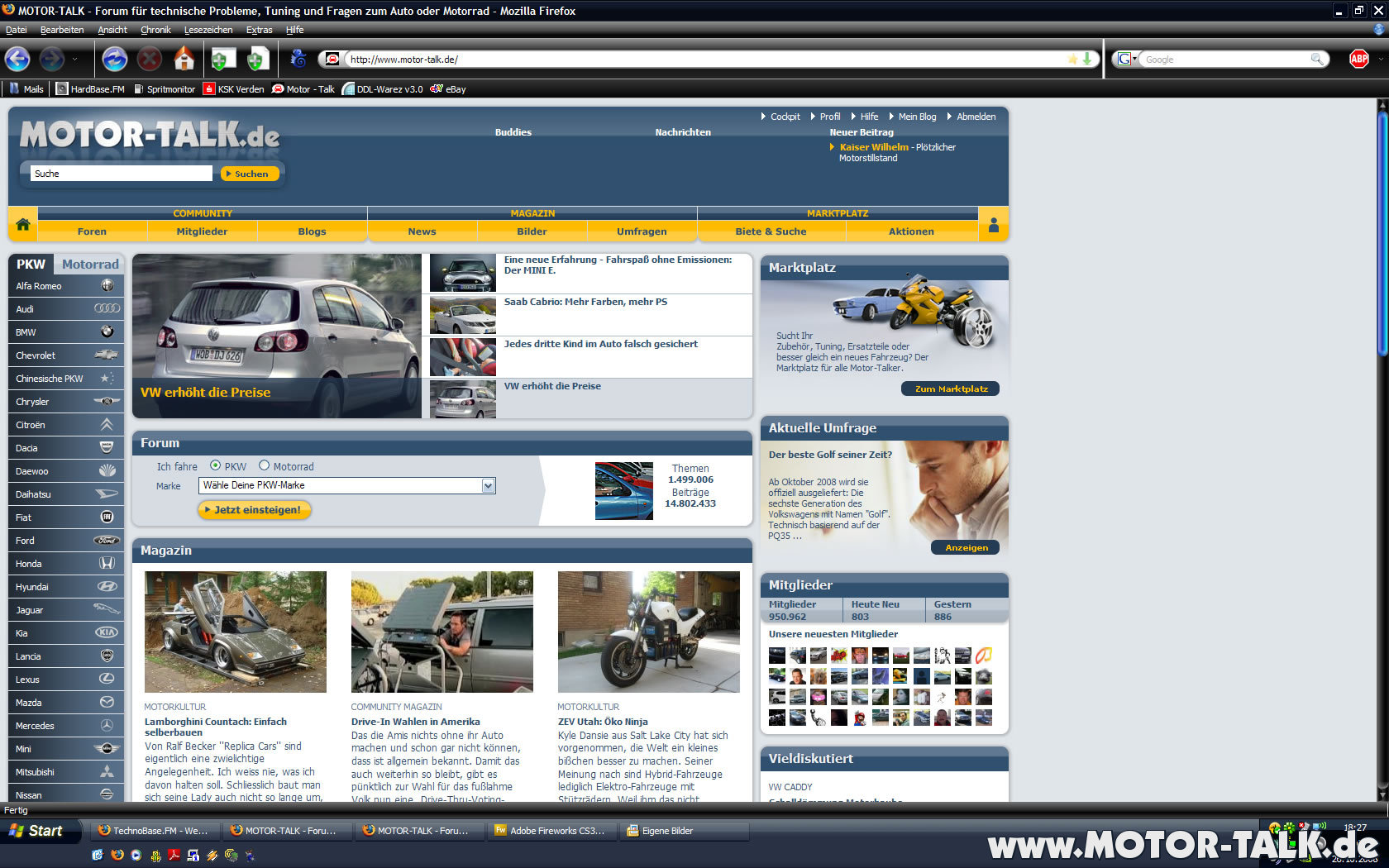Select the Chevrolet bowtie logo
The image size is (1389, 868).
point(107,355)
